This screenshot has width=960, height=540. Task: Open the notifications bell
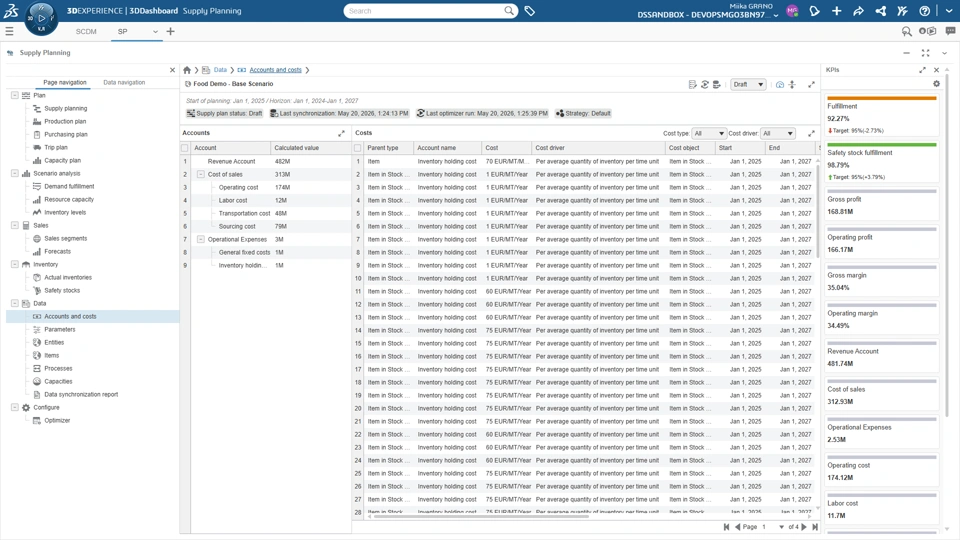(814, 11)
